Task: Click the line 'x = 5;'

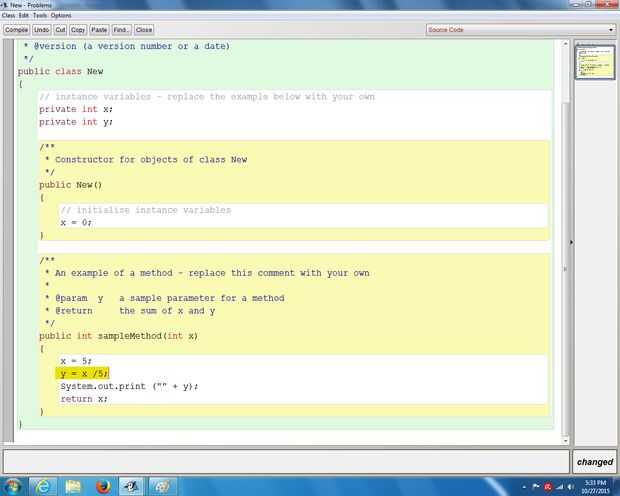Action: point(76,361)
